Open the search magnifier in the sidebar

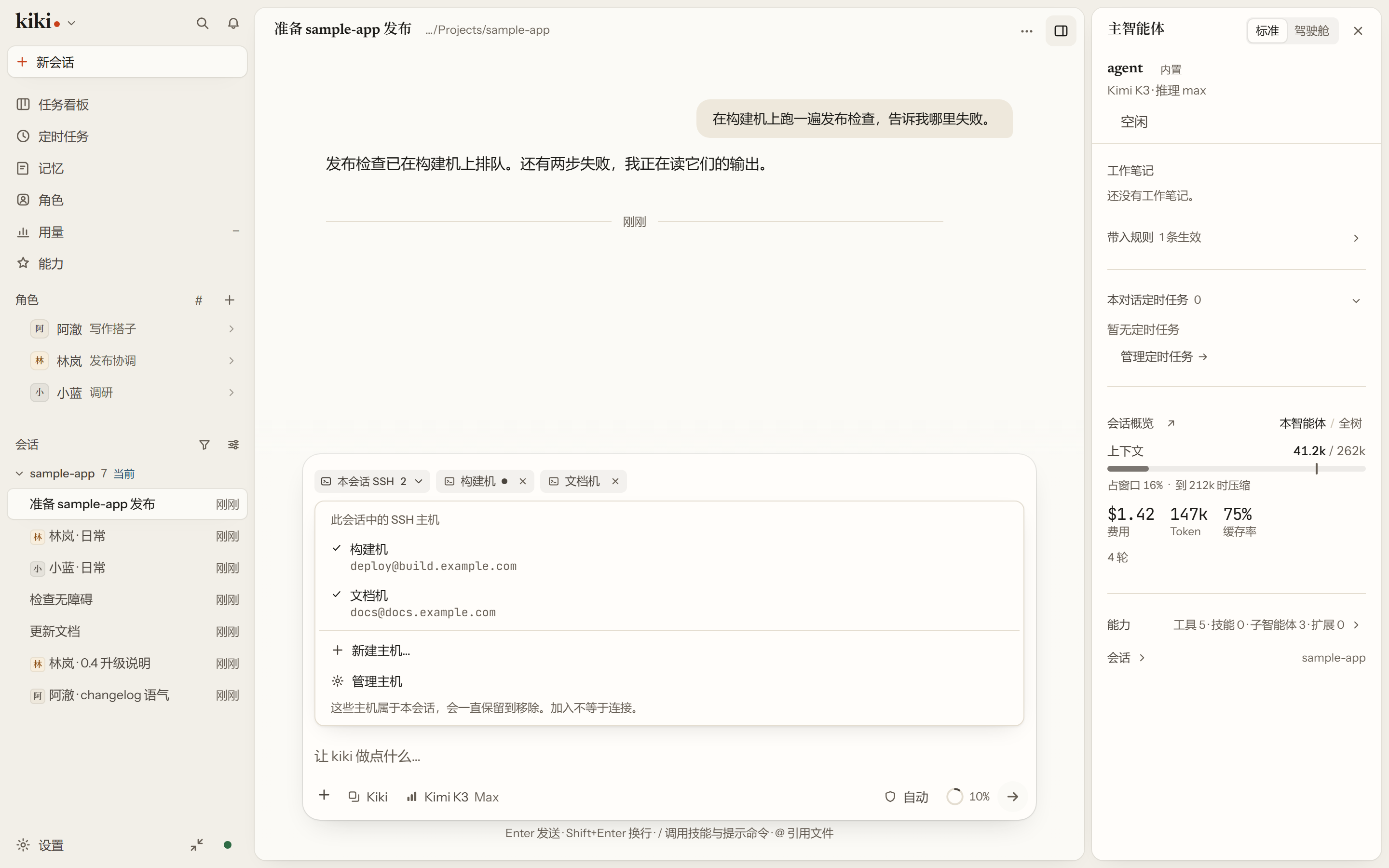[202, 24]
